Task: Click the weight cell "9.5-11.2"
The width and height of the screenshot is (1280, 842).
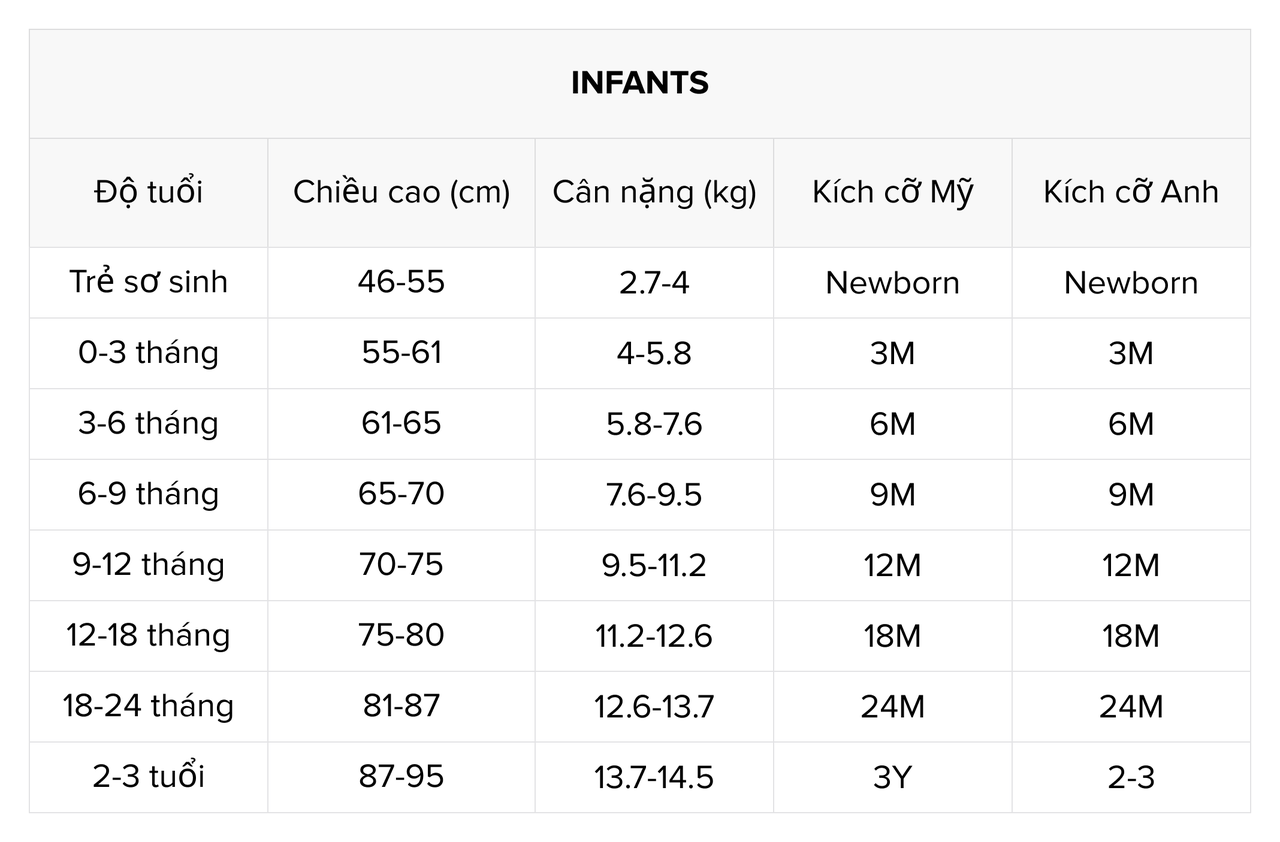Action: (654, 566)
